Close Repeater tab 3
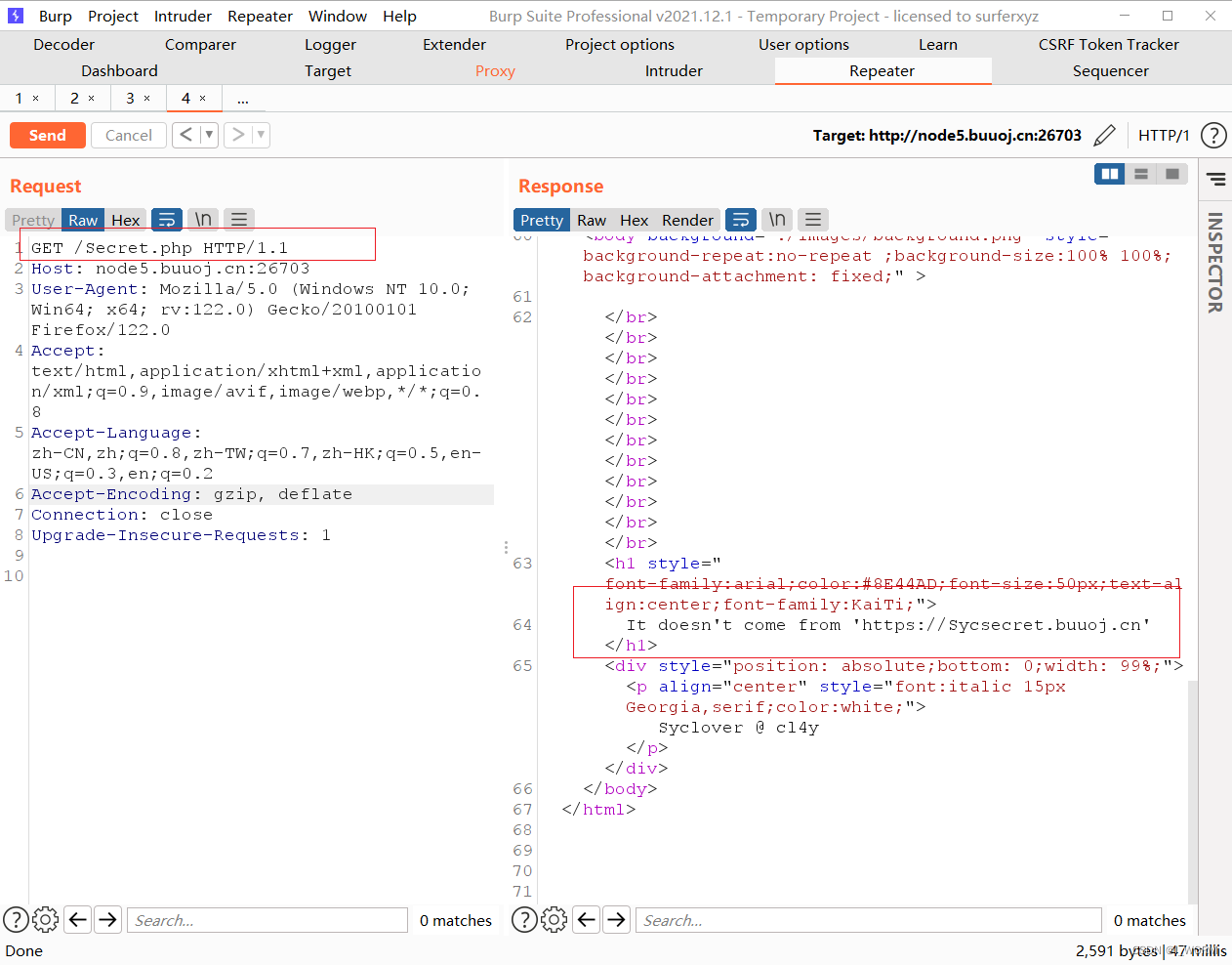Screen dimensions: 1232x965 click(x=147, y=99)
